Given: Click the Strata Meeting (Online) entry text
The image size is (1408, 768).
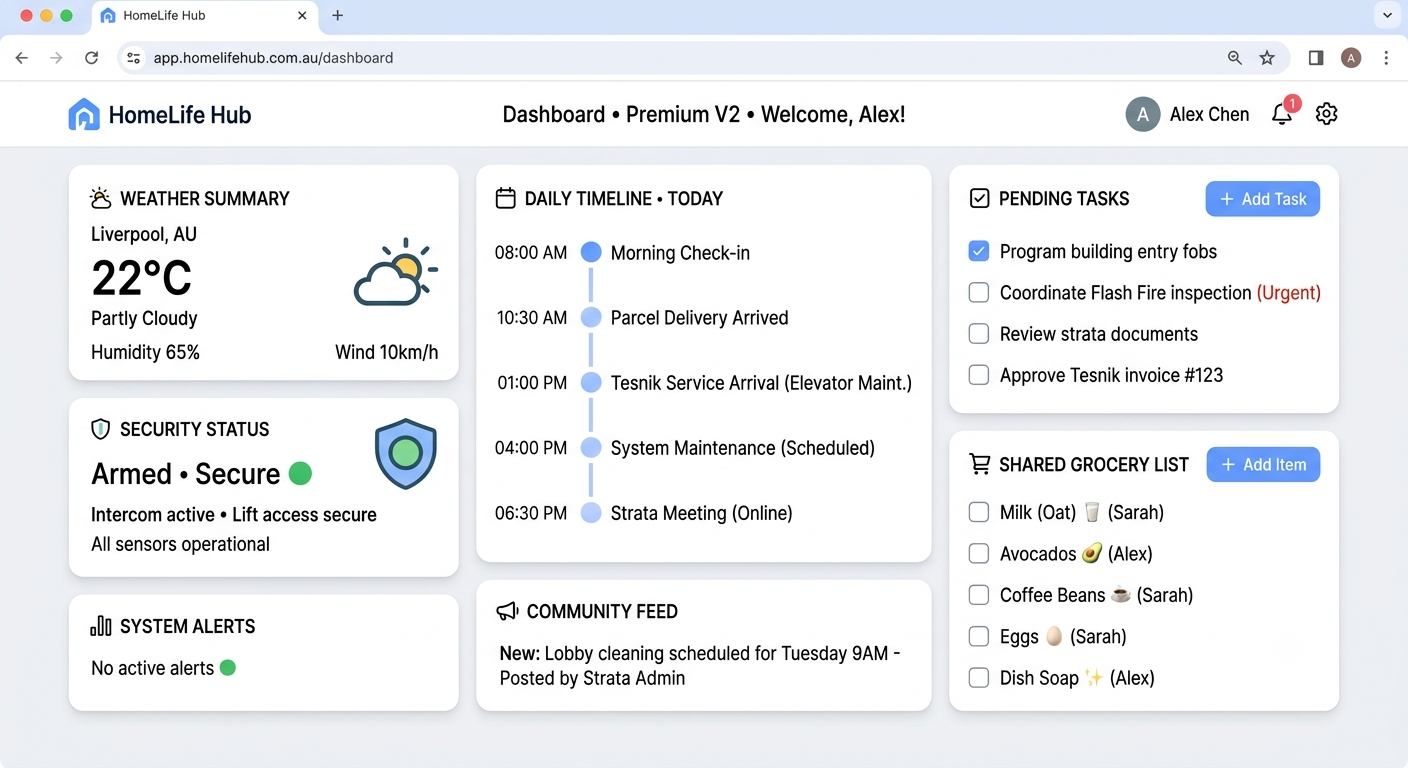Looking at the screenshot, I should pos(701,513).
